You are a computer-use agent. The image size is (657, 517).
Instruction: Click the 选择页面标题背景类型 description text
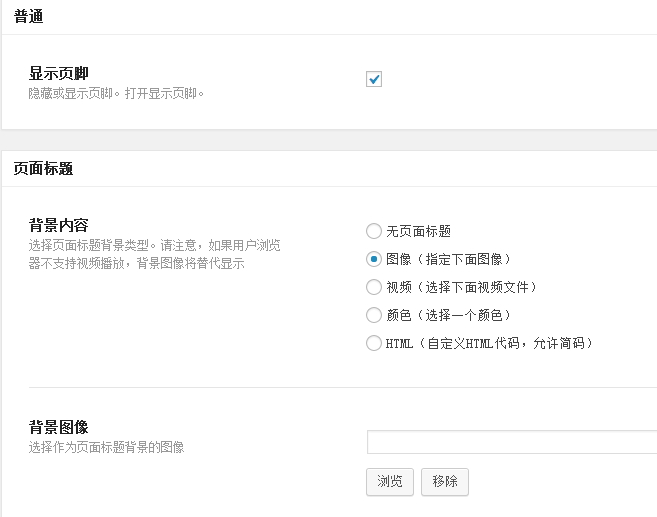click(154, 254)
